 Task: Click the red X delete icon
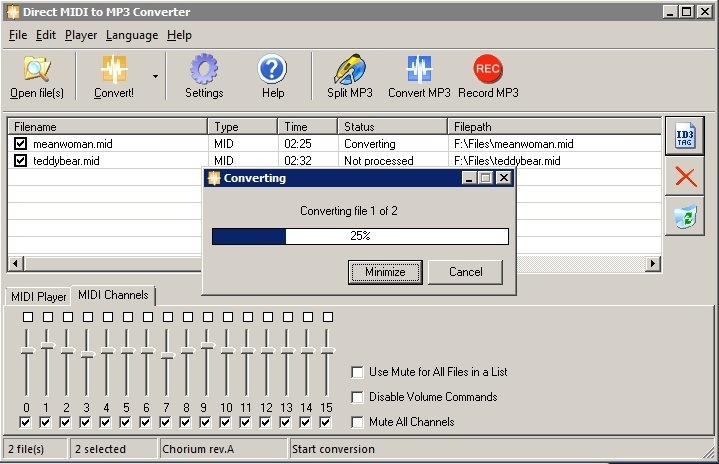(x=685, y=177)
